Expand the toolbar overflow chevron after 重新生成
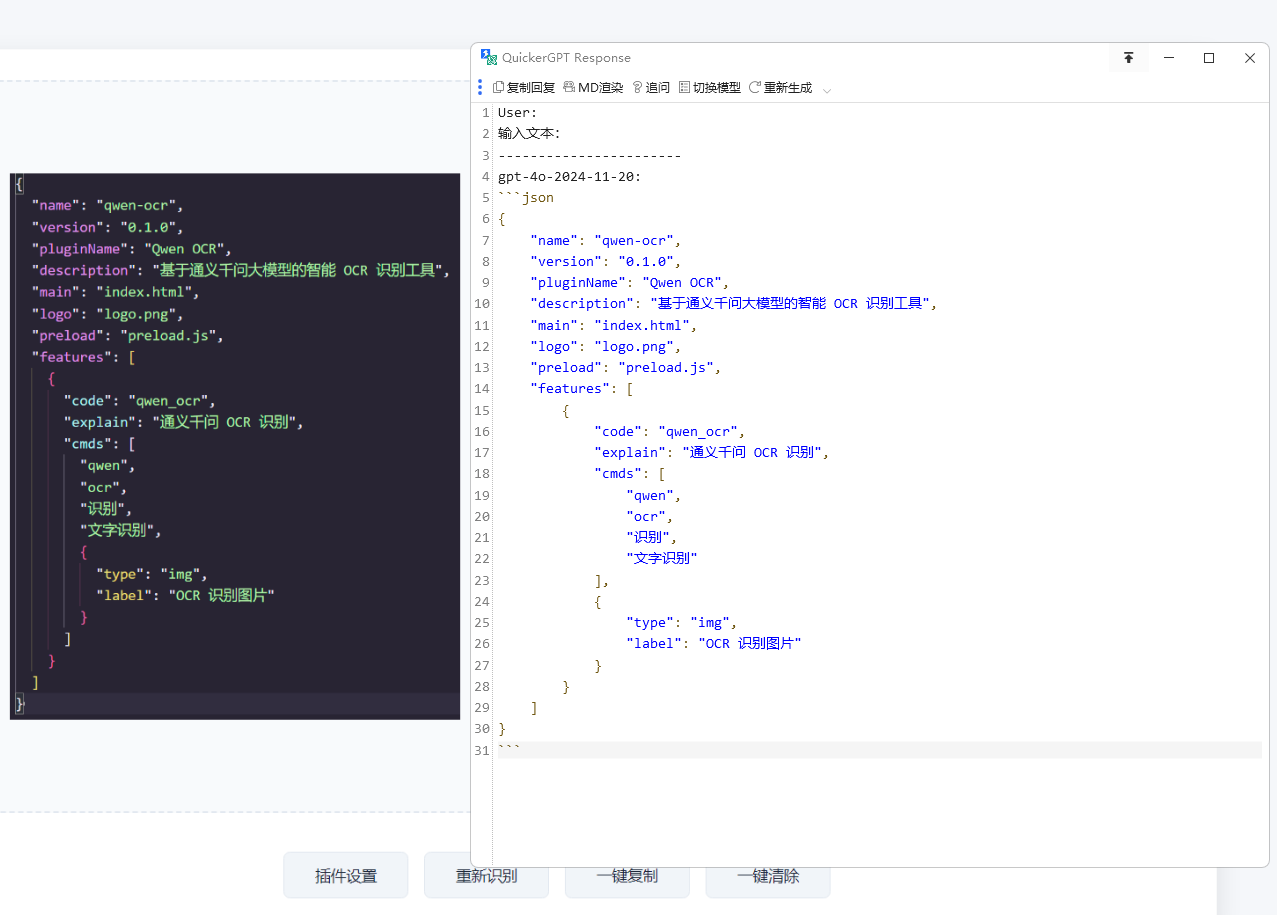Screen dimensions: 1277x915 point(827,89)
